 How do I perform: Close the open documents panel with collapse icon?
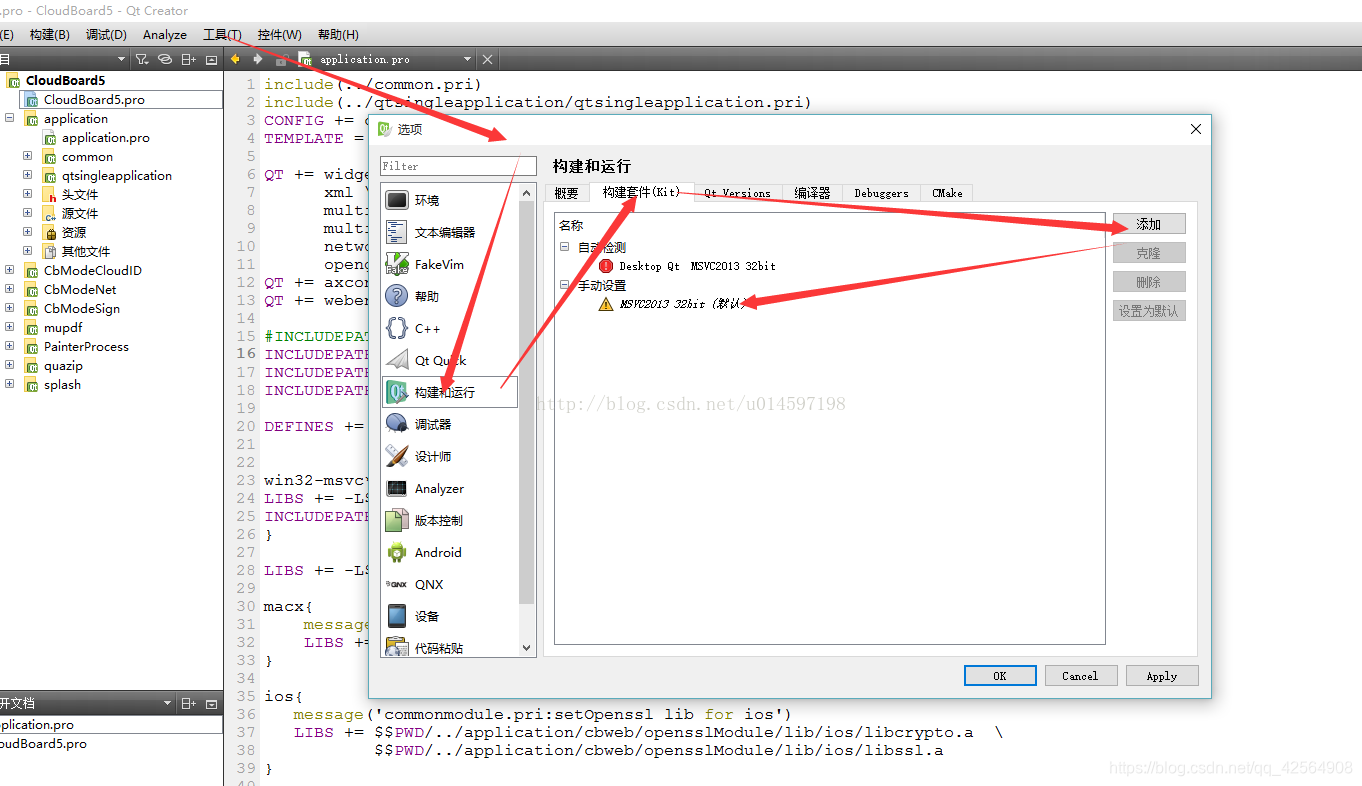pos(211,703)
